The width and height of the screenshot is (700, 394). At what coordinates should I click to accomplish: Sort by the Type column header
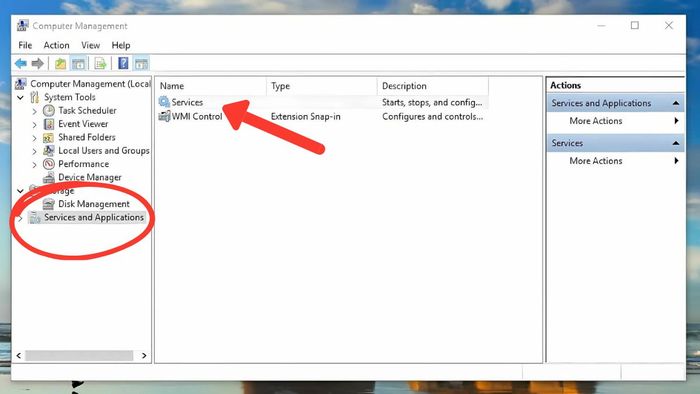click(x=321, y=86)
